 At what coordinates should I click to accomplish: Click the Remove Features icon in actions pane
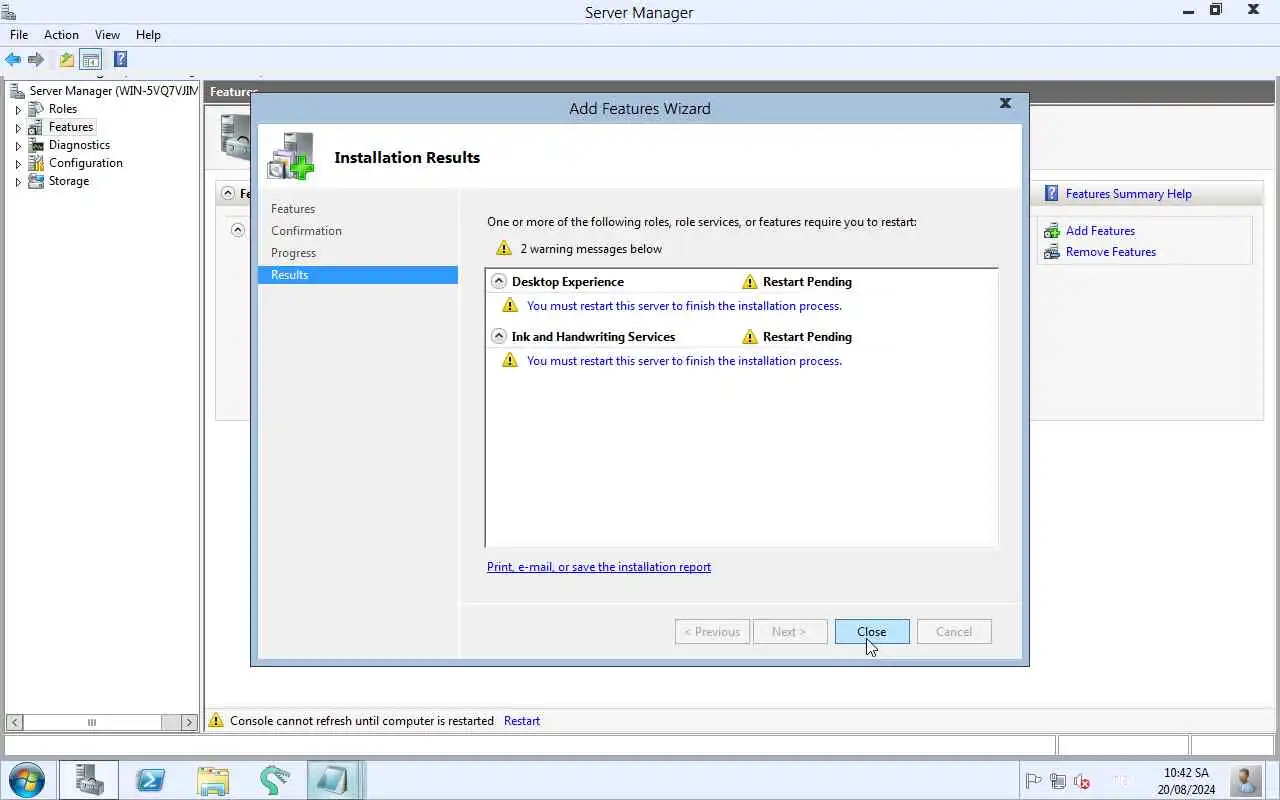[x=1051, y=252]
